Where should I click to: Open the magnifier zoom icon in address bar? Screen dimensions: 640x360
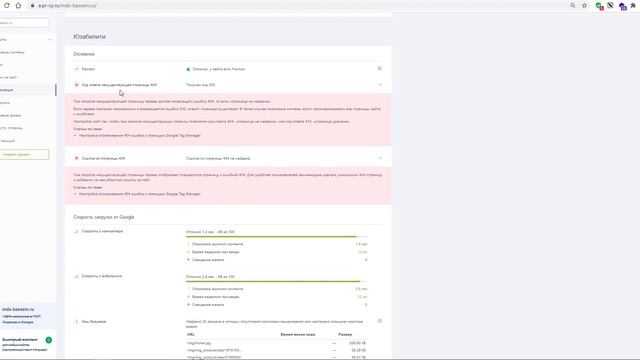[573, 6]
